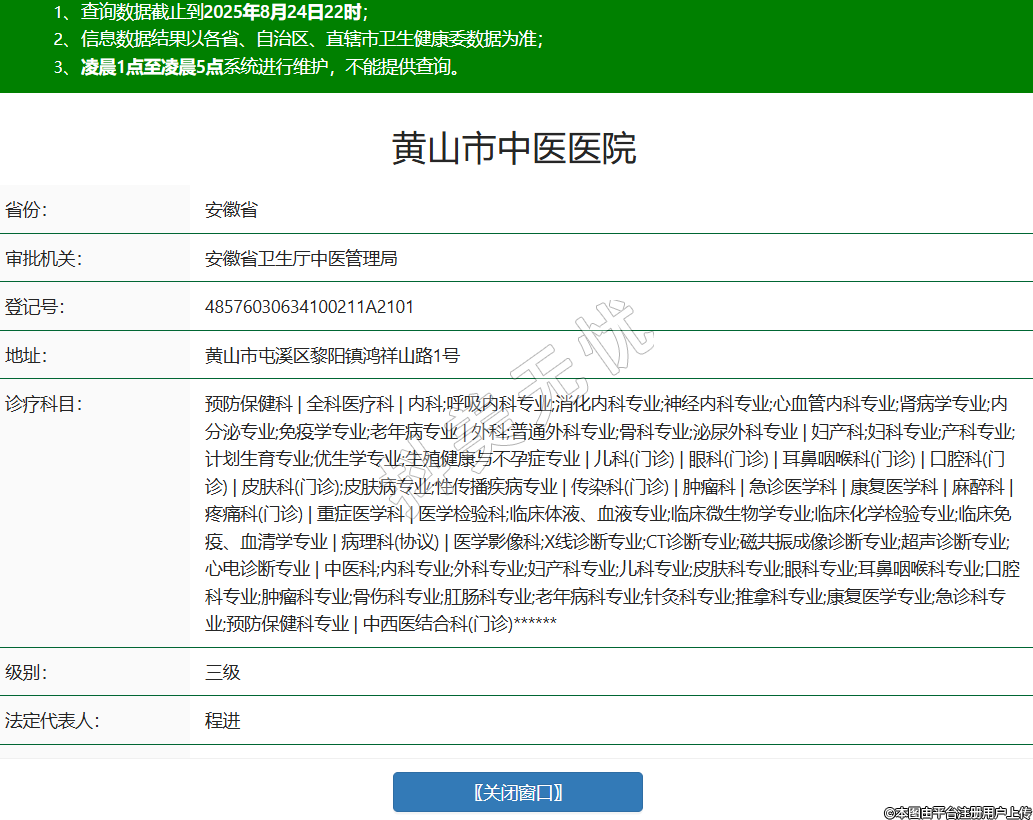The height and width of the screenshot is (820, 1033).
Task: Click the 登记号 row label
Action: tap(35, 307)
